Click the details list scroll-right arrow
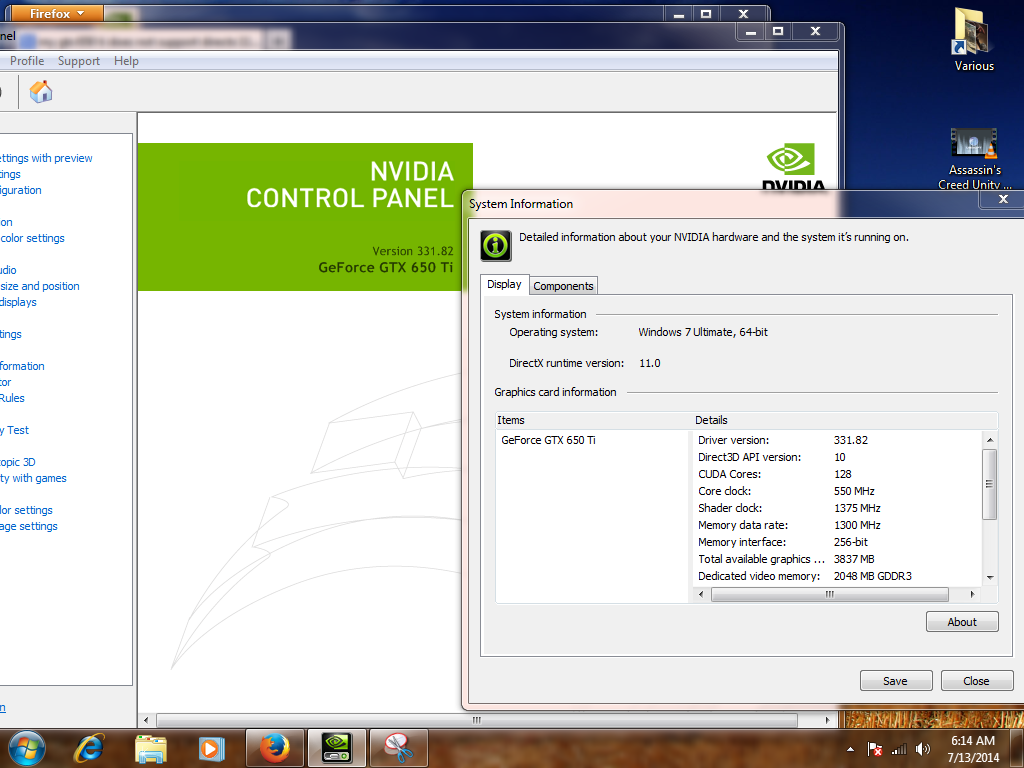This screenshot has width=1024, height=768. point(972,594)
